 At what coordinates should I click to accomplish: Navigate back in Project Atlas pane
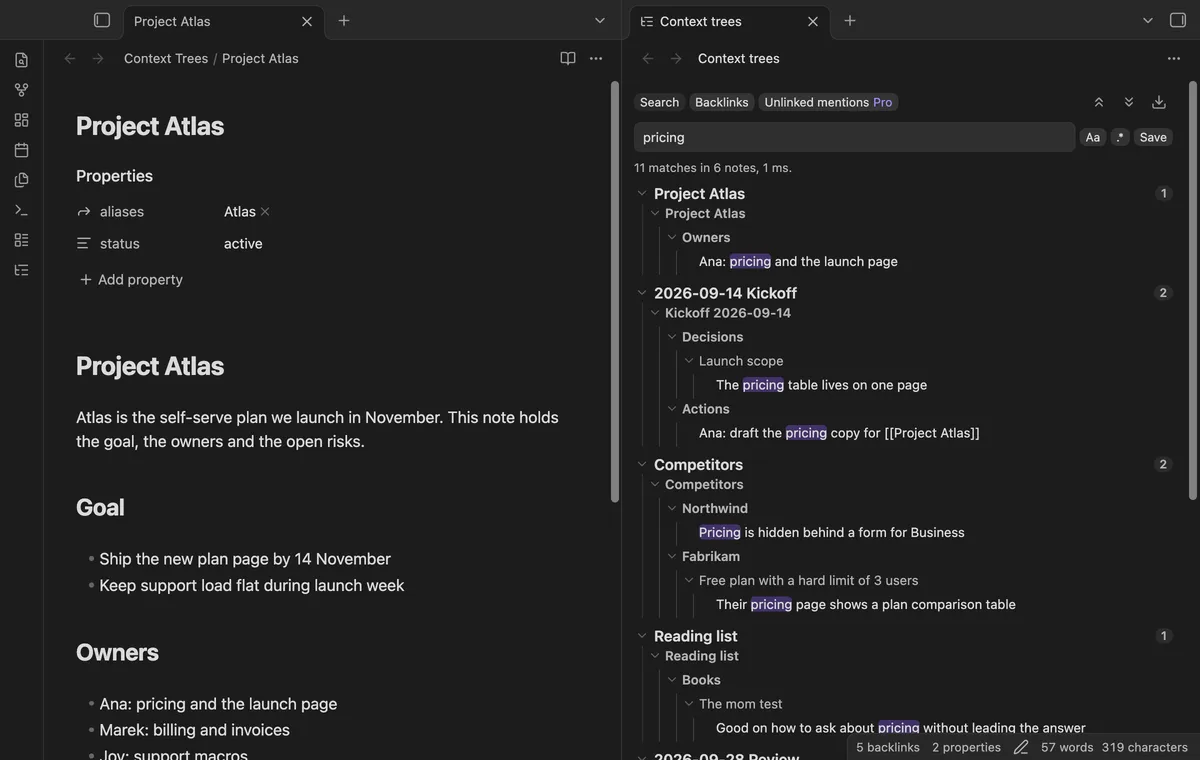70,58
